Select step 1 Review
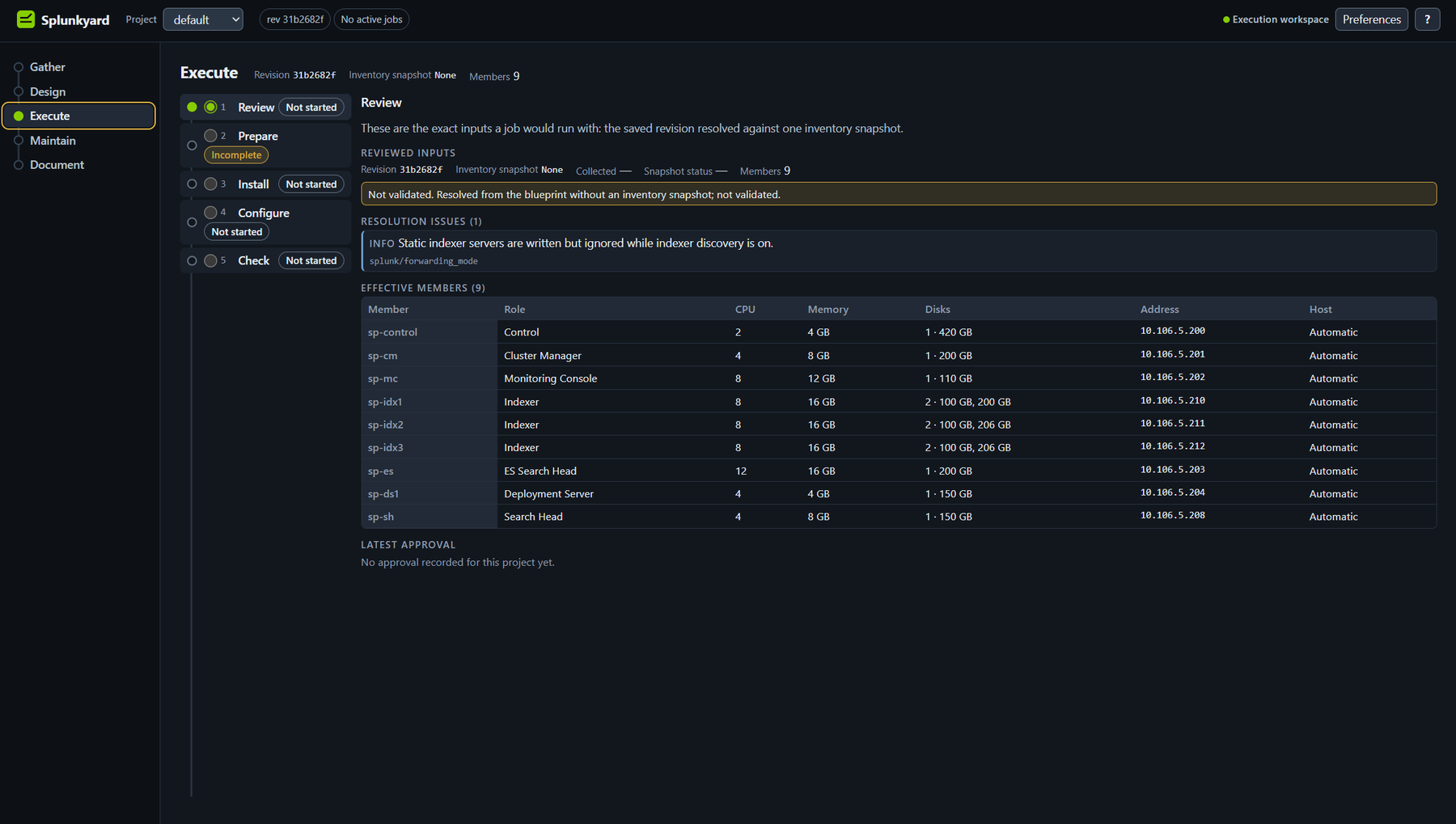Image resolution: width=1456 pixels, height=824 pixels. (x=266, y=107)
